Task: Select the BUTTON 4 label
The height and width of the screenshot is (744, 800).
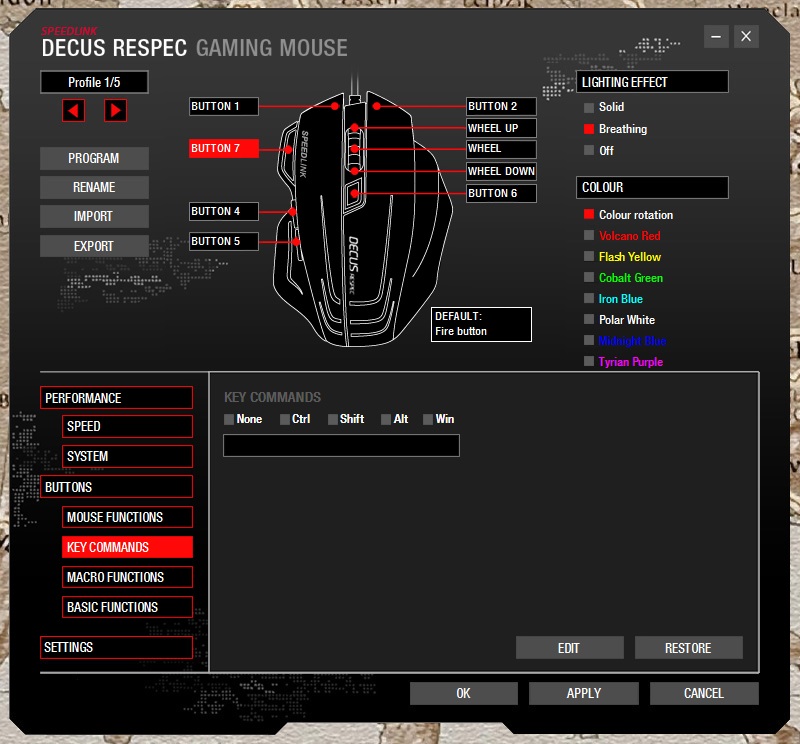Action: click(x=223, y=211)
